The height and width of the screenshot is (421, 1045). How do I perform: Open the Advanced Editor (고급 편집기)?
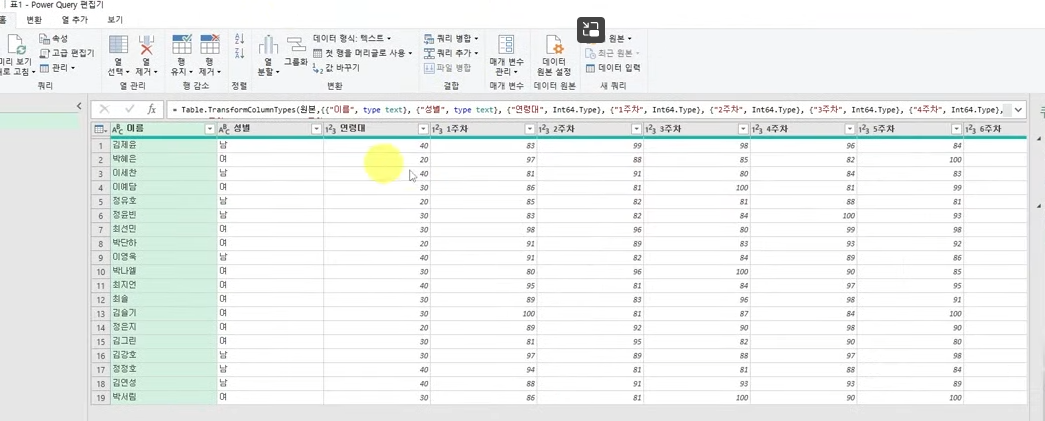(x=67, y=53)
